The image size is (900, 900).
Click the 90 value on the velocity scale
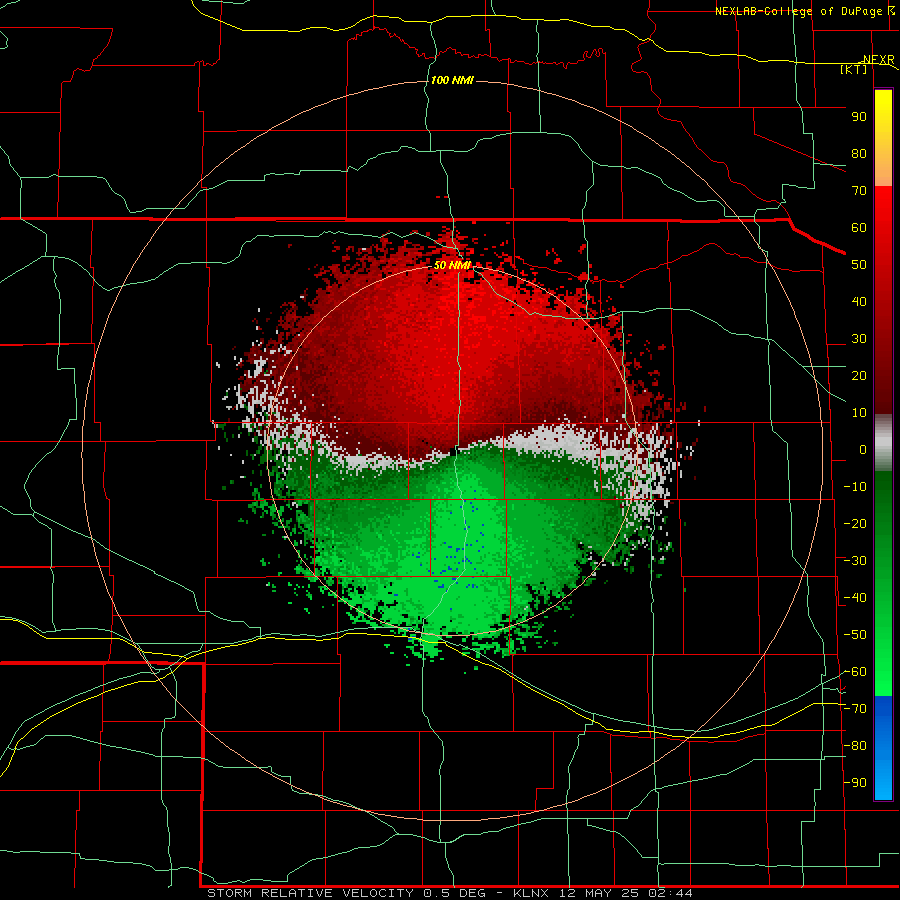click(859, 117)
